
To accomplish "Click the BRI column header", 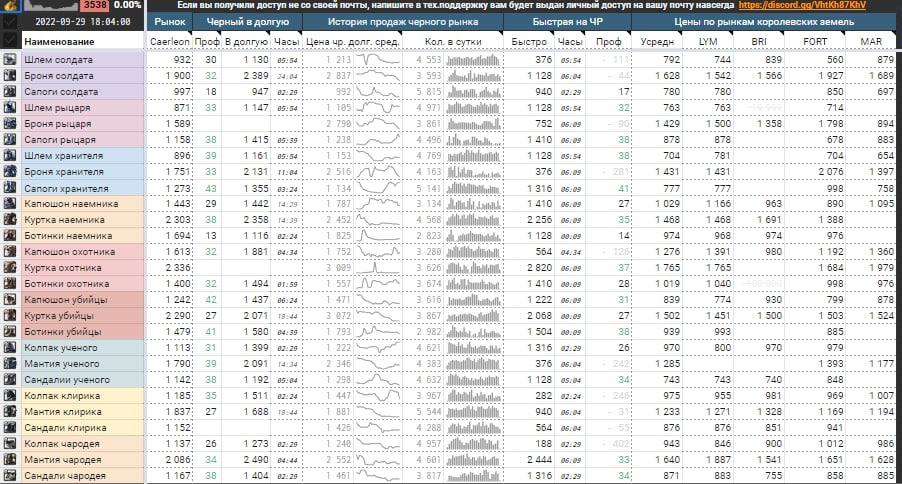I will (758, 41).
